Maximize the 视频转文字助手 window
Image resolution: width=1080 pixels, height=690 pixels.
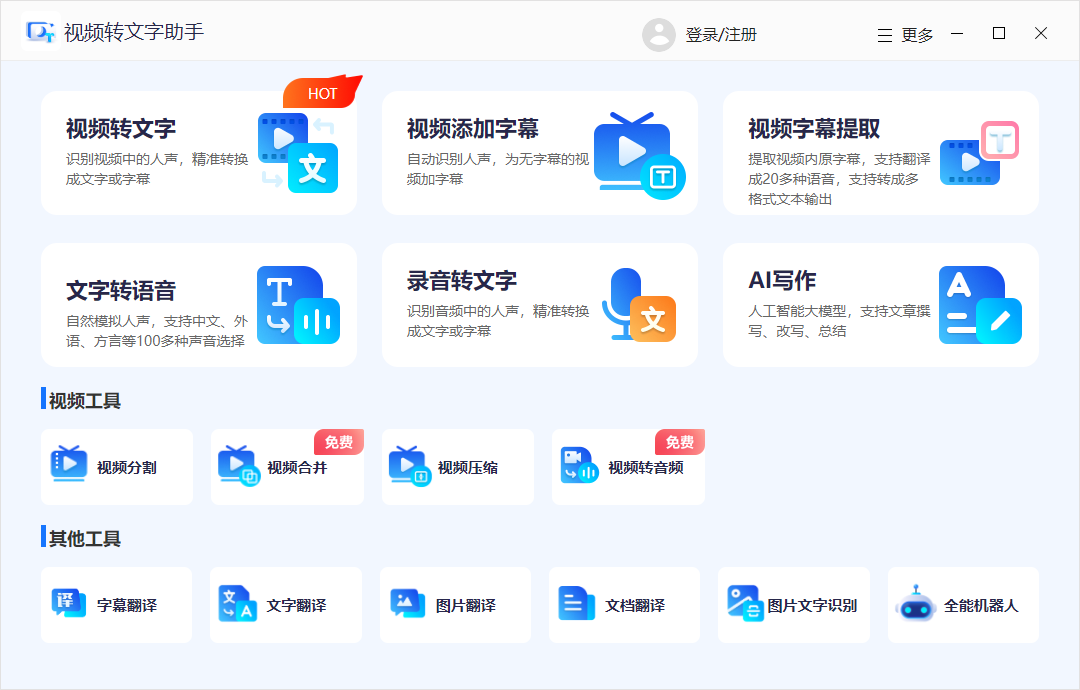[x=999, y=33]
